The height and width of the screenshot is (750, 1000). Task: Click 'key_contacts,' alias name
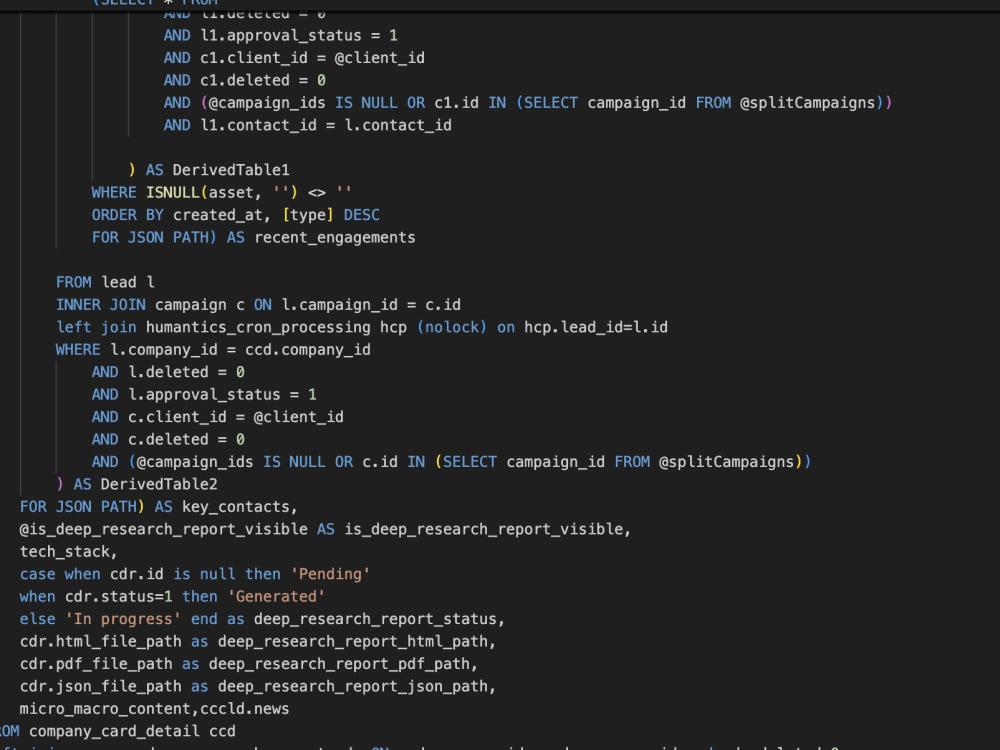coord(240,507)
